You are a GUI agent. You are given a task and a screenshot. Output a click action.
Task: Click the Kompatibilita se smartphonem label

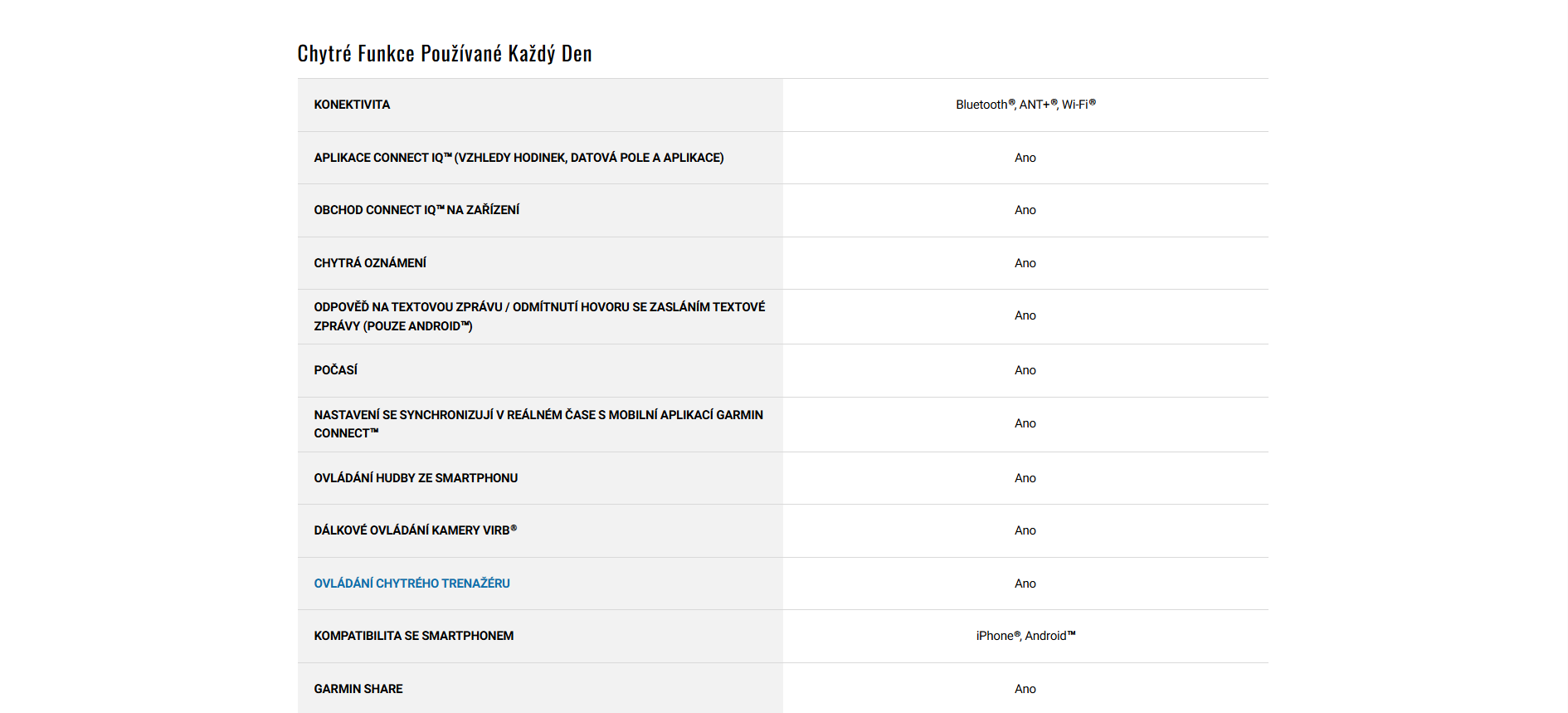coord(413,636)
